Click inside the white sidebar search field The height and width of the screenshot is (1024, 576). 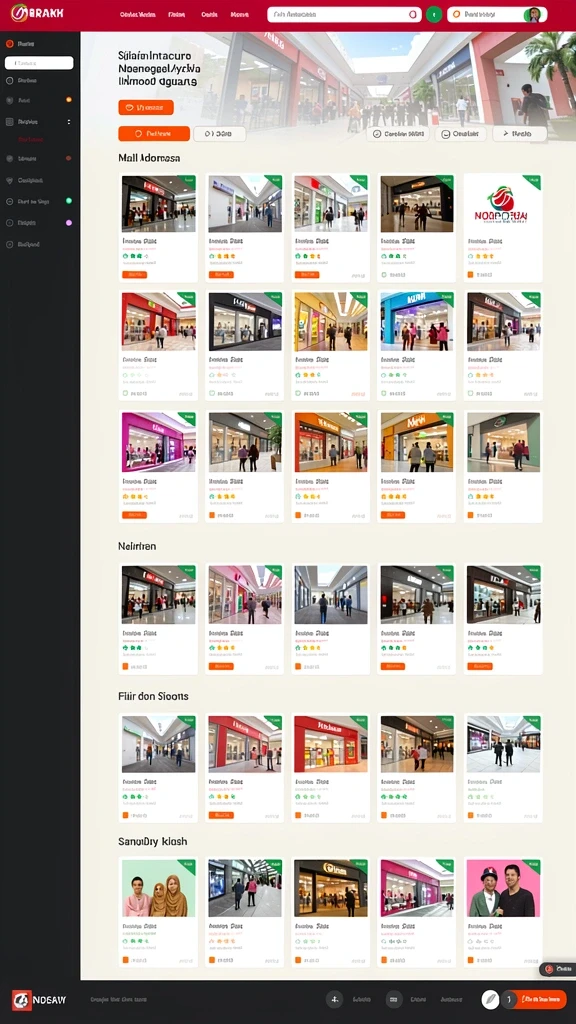pyautogui.click(x=39, y=63)
